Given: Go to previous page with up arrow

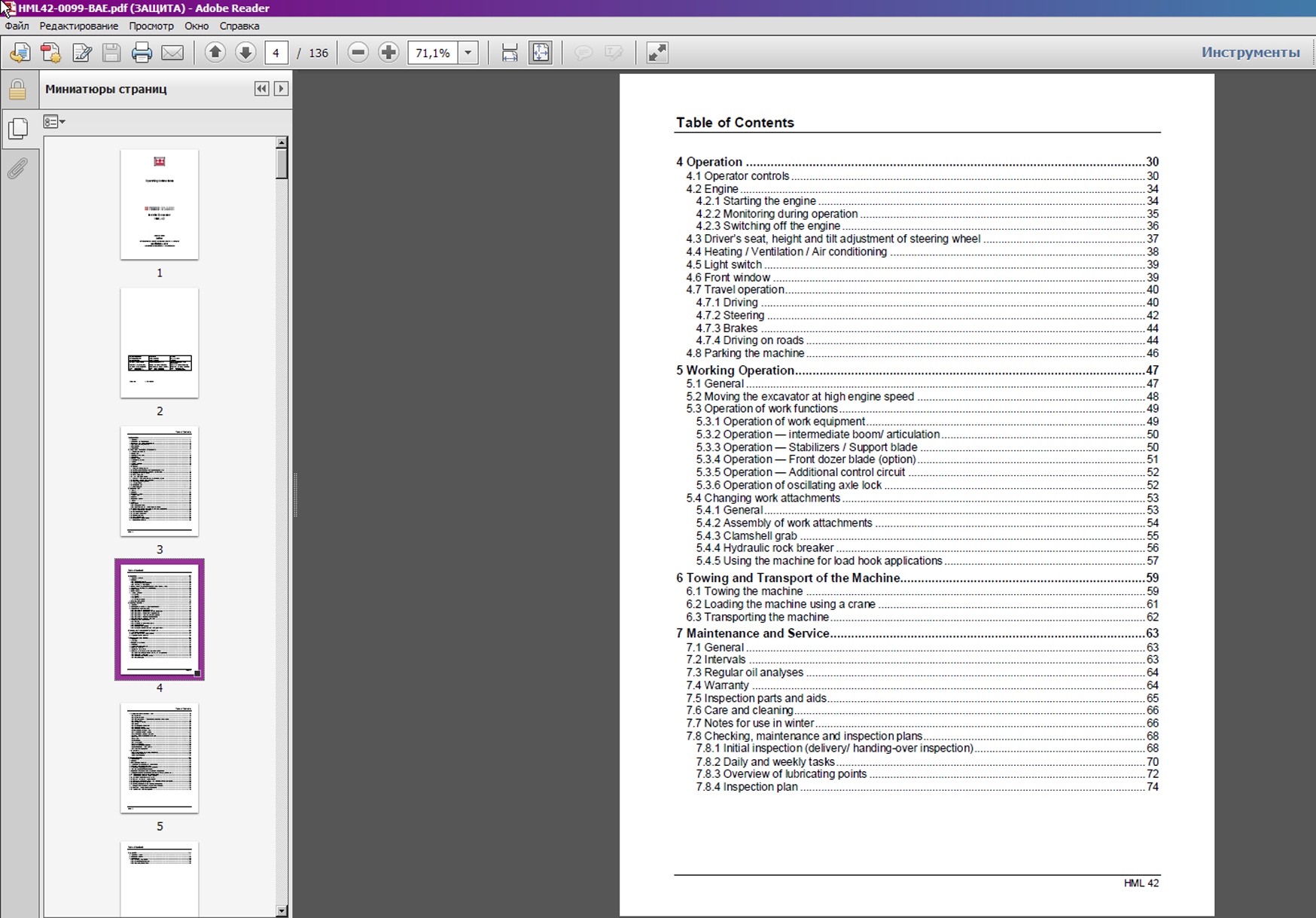Looking at the screenshot, I should [x=215, y=53].
